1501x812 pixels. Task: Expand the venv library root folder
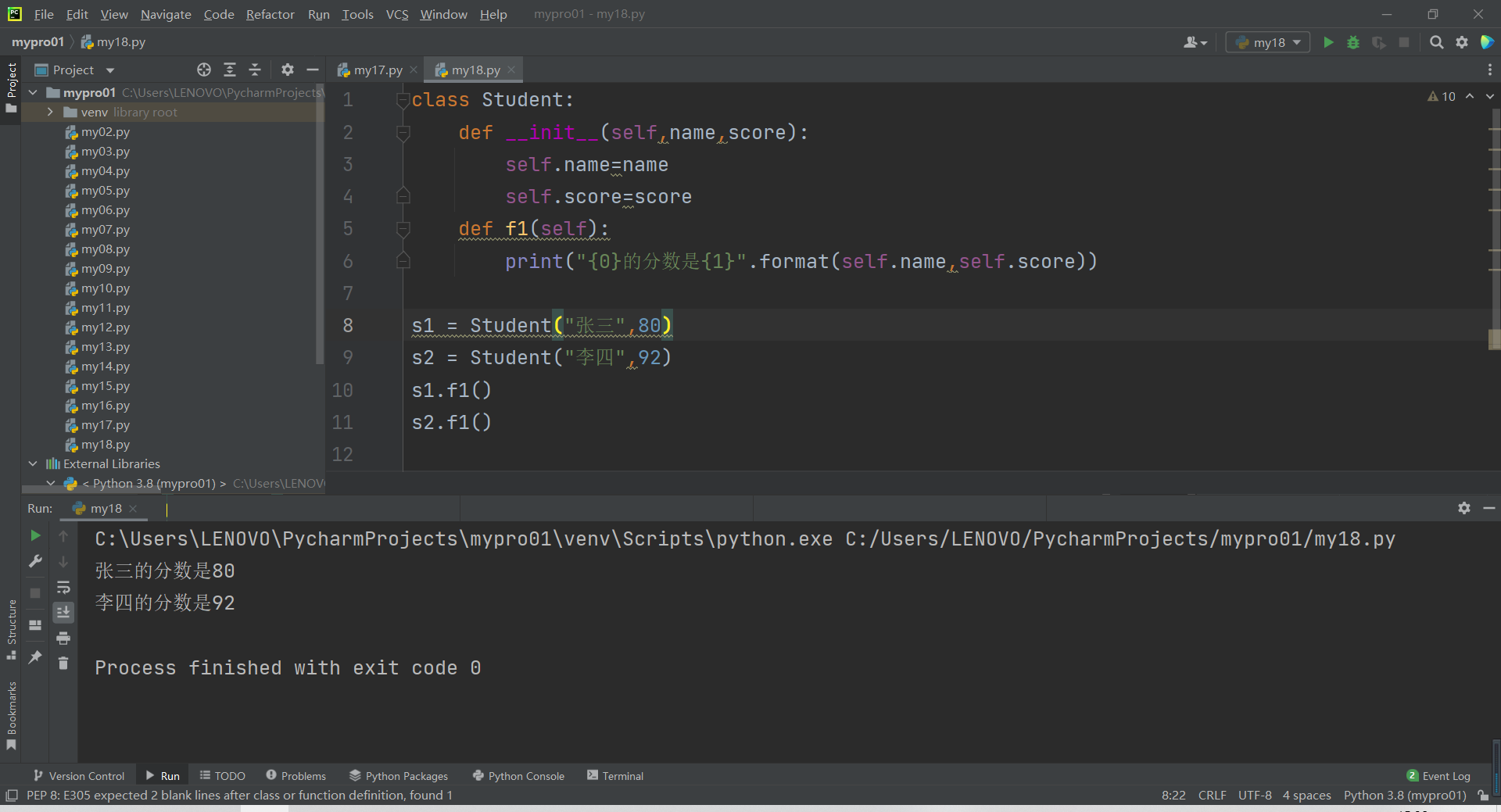pos(50,112)
